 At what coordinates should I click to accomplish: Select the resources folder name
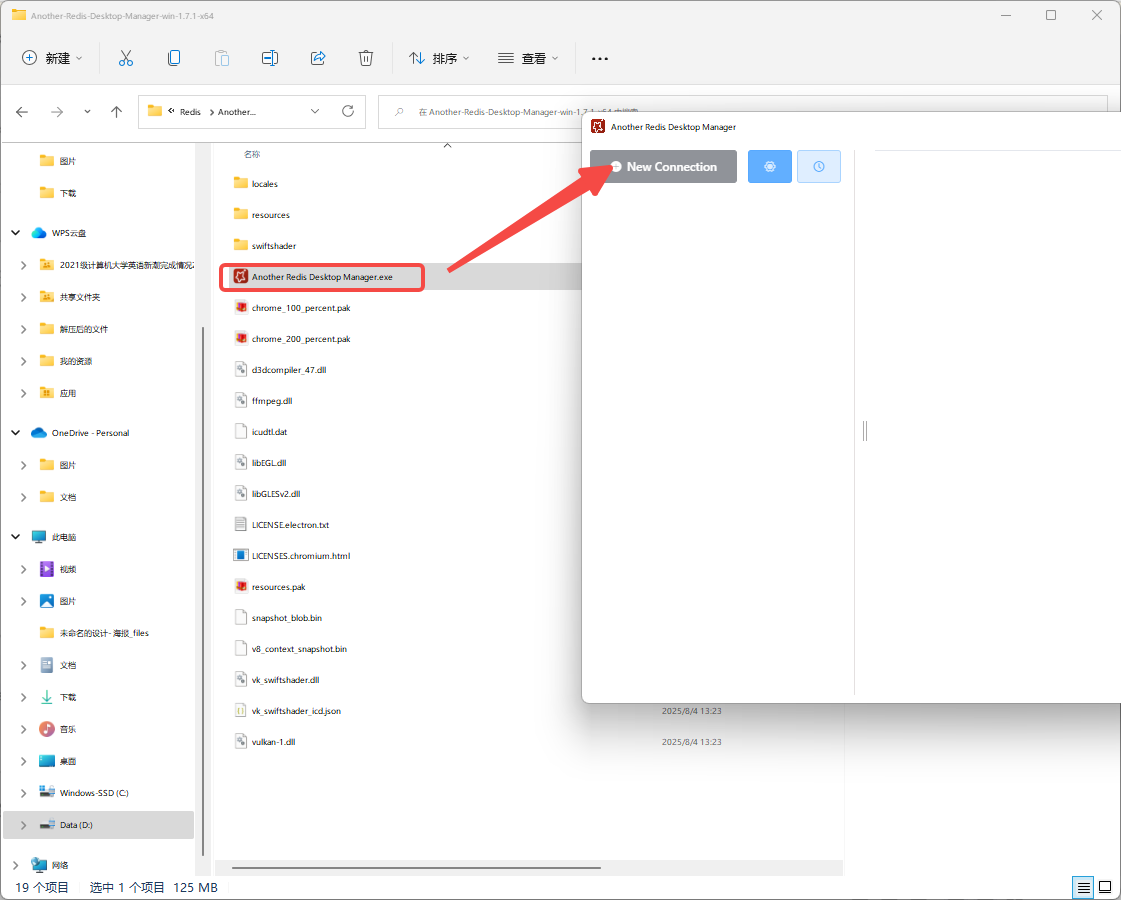(271, 214)
